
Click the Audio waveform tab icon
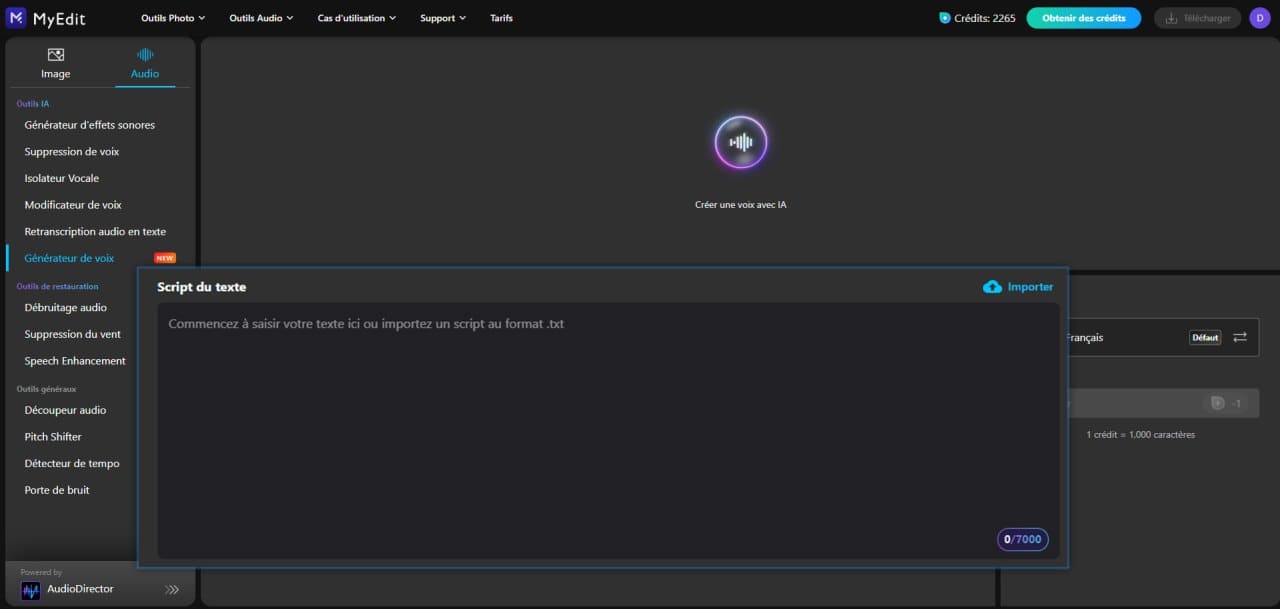(145, 55)
